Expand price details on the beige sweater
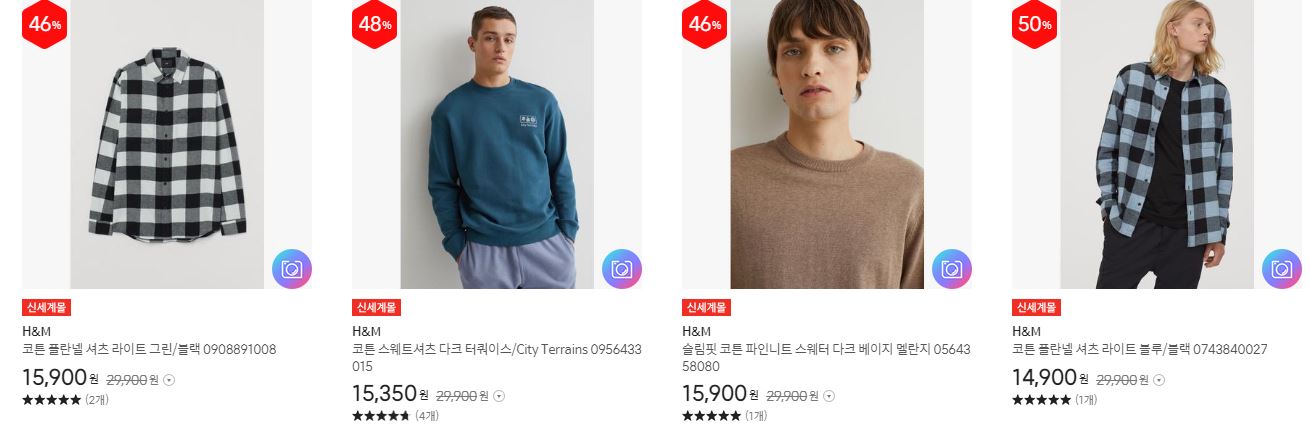This screenshot has width=1310, height=437. [x=829, y=396]
